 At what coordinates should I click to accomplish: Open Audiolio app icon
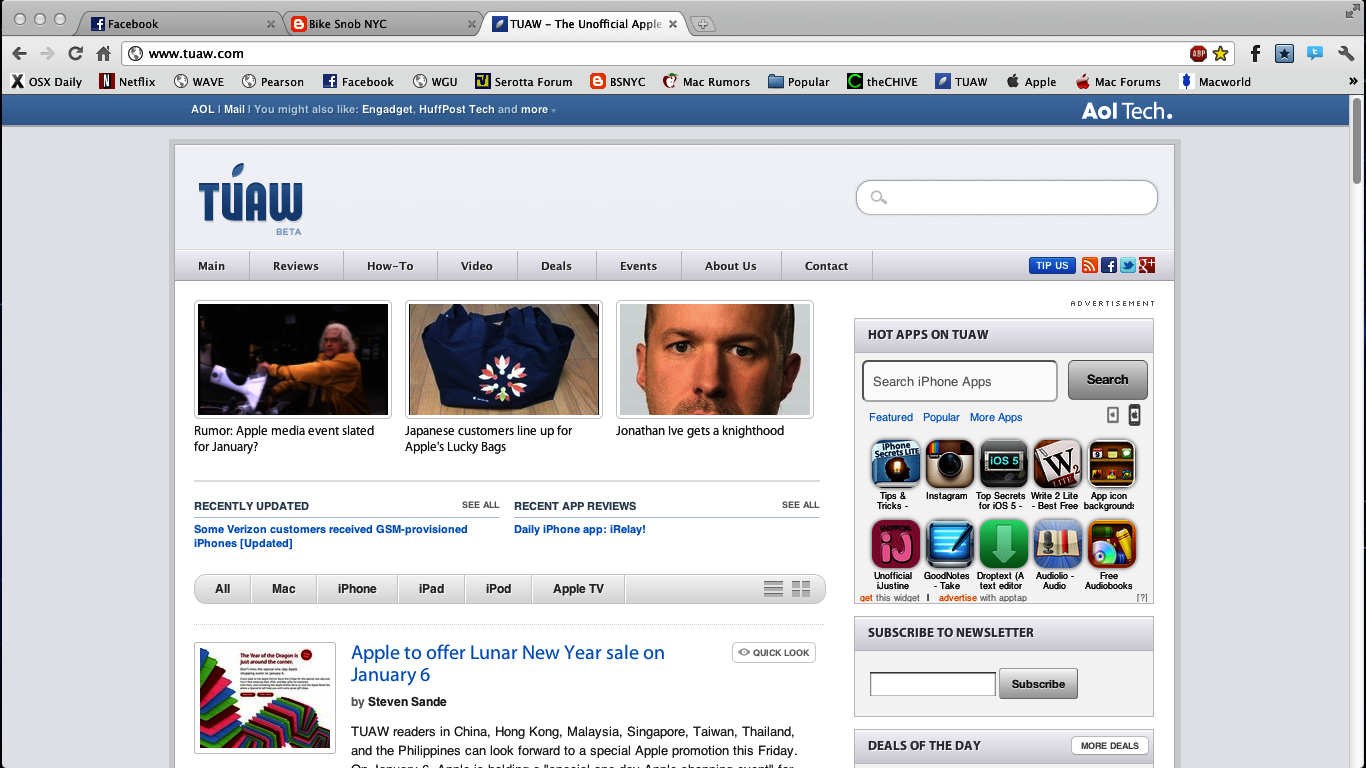pyautogui.click(x=1057, y=544)
